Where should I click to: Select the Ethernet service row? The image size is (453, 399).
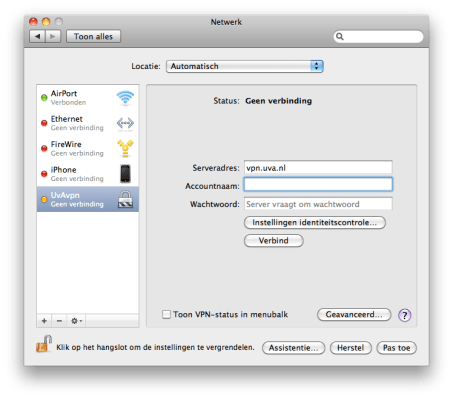(x=88, y=123)
